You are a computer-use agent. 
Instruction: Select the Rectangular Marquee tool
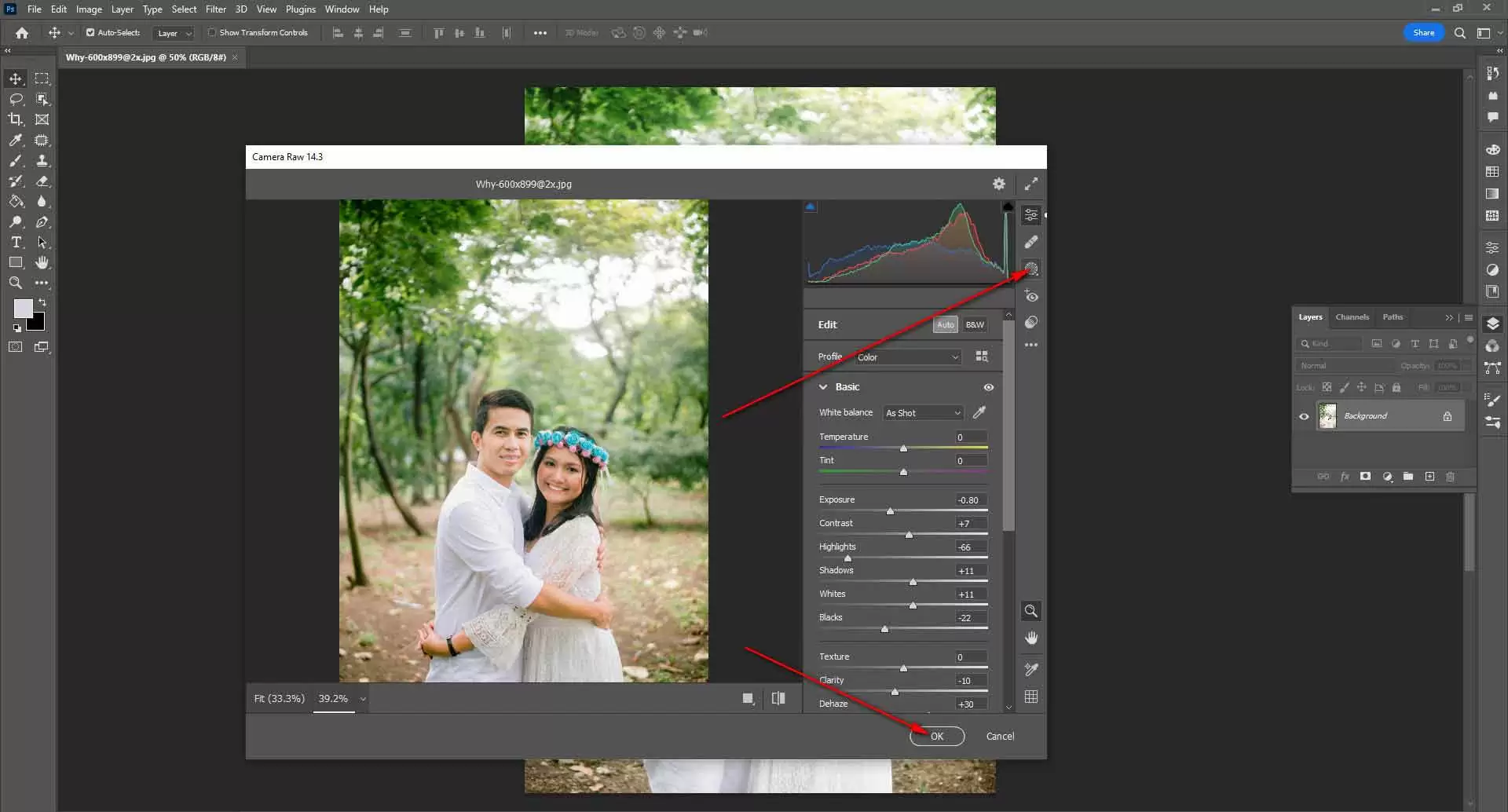[x=42, y=79]
